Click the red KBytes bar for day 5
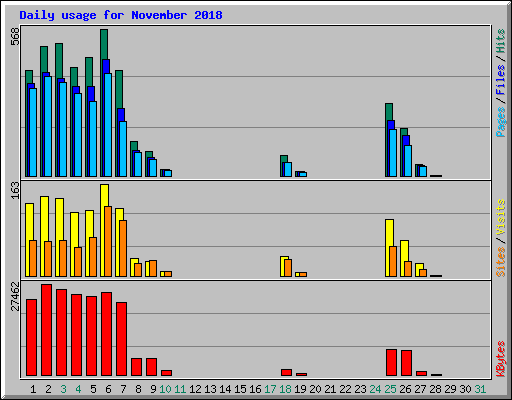The width and height of the screenshot is (512, 400). (91, 336)
